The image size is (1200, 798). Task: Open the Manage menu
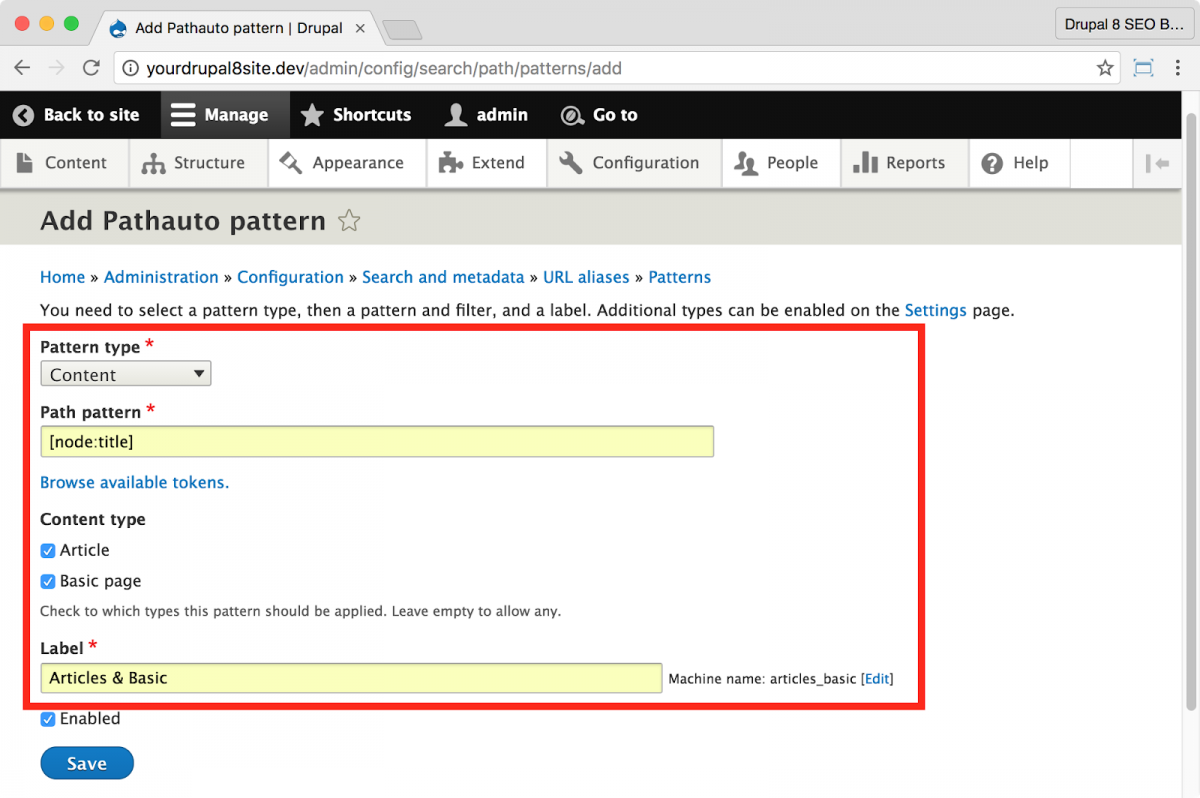point(224,114)
